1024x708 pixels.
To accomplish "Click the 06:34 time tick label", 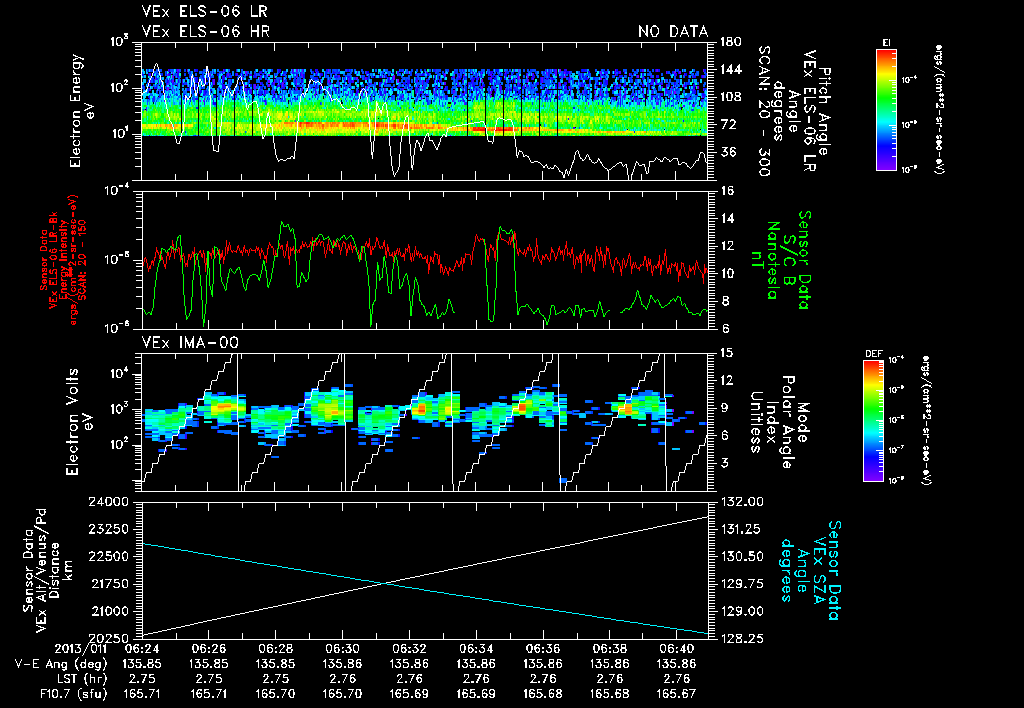I will click(475, 649).
